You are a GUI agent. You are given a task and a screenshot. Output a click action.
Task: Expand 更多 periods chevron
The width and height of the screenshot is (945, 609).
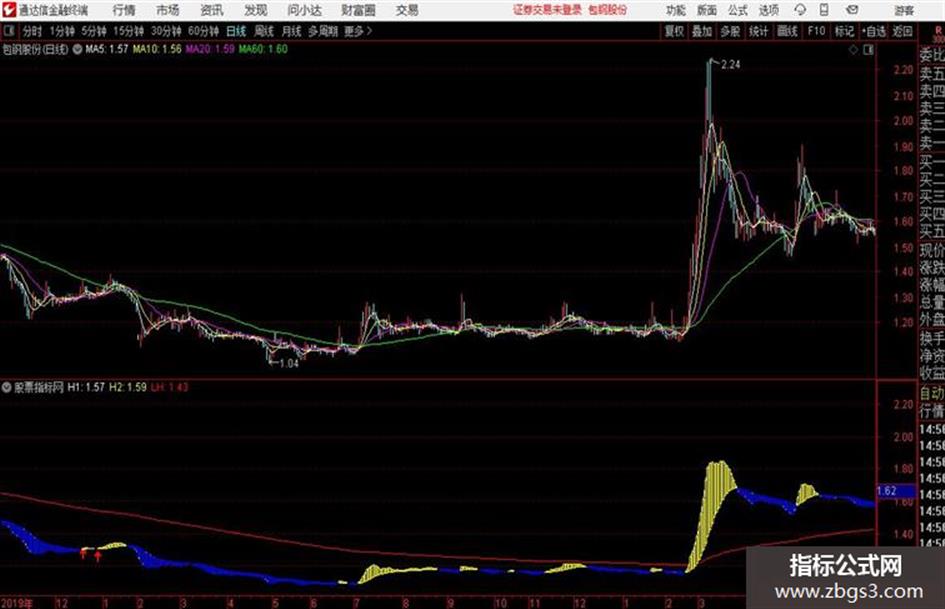(359, 31)
